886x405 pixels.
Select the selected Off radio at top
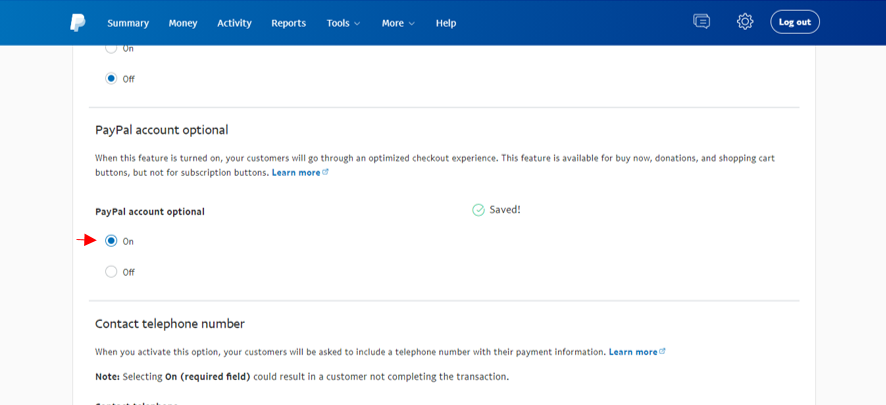[111, 79]
